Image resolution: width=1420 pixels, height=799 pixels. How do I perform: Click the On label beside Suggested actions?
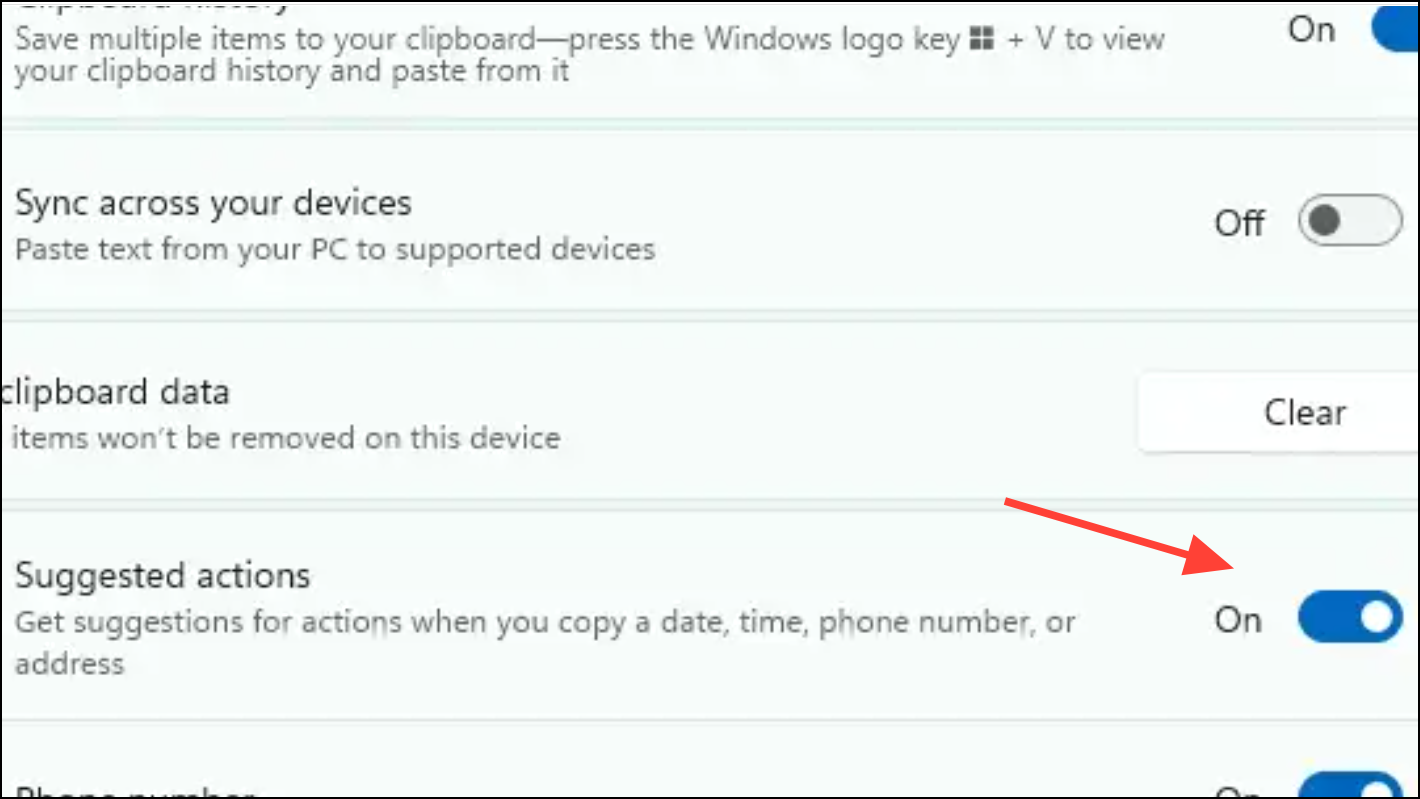1238,620
